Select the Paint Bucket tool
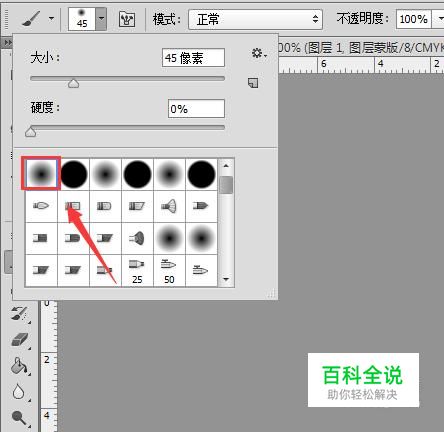The width and height of the screenshot is (444, 432). click(x=19, y=366)
